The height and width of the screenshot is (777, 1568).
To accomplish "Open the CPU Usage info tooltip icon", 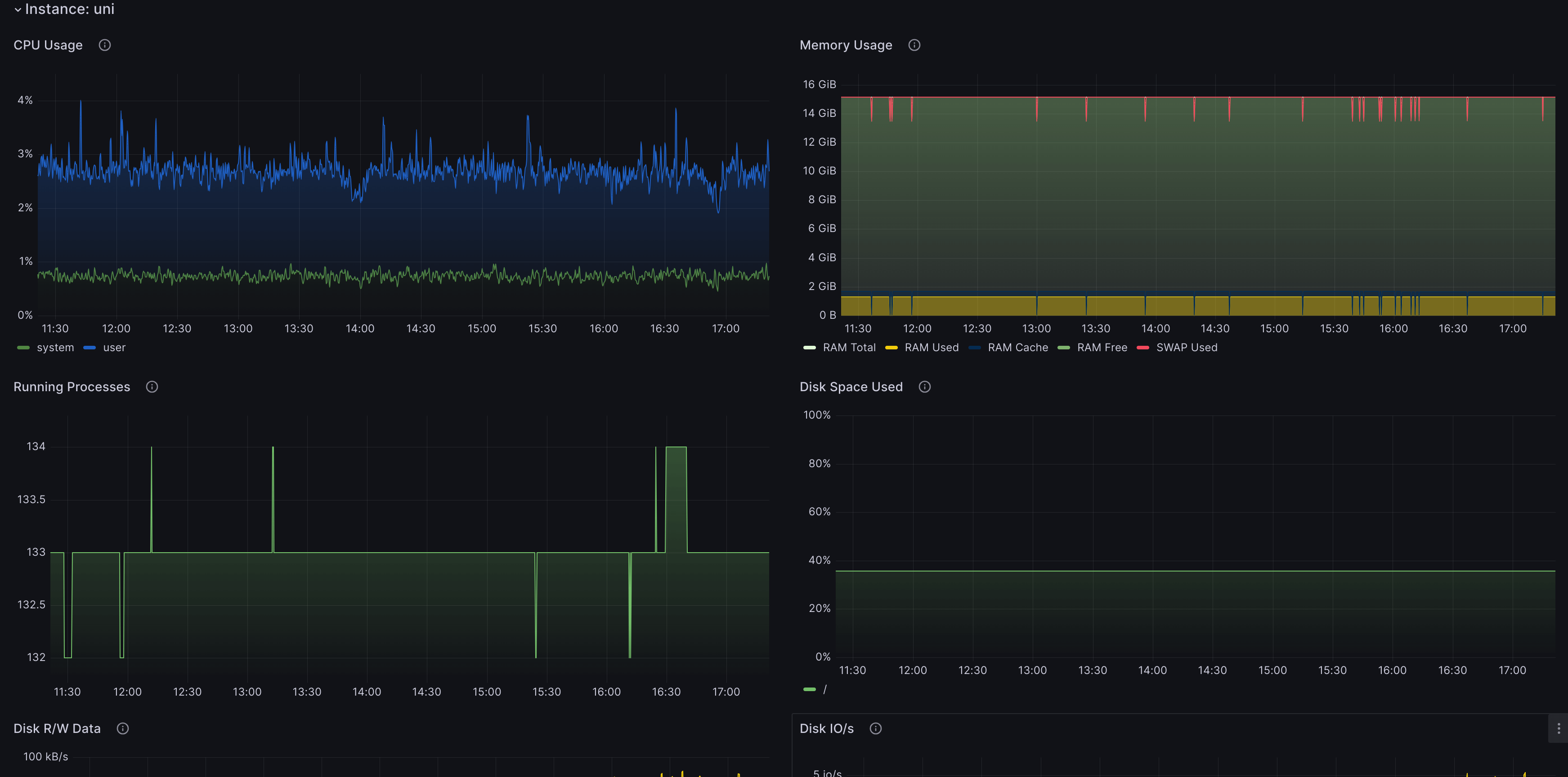I will click(x=104, y=45).
